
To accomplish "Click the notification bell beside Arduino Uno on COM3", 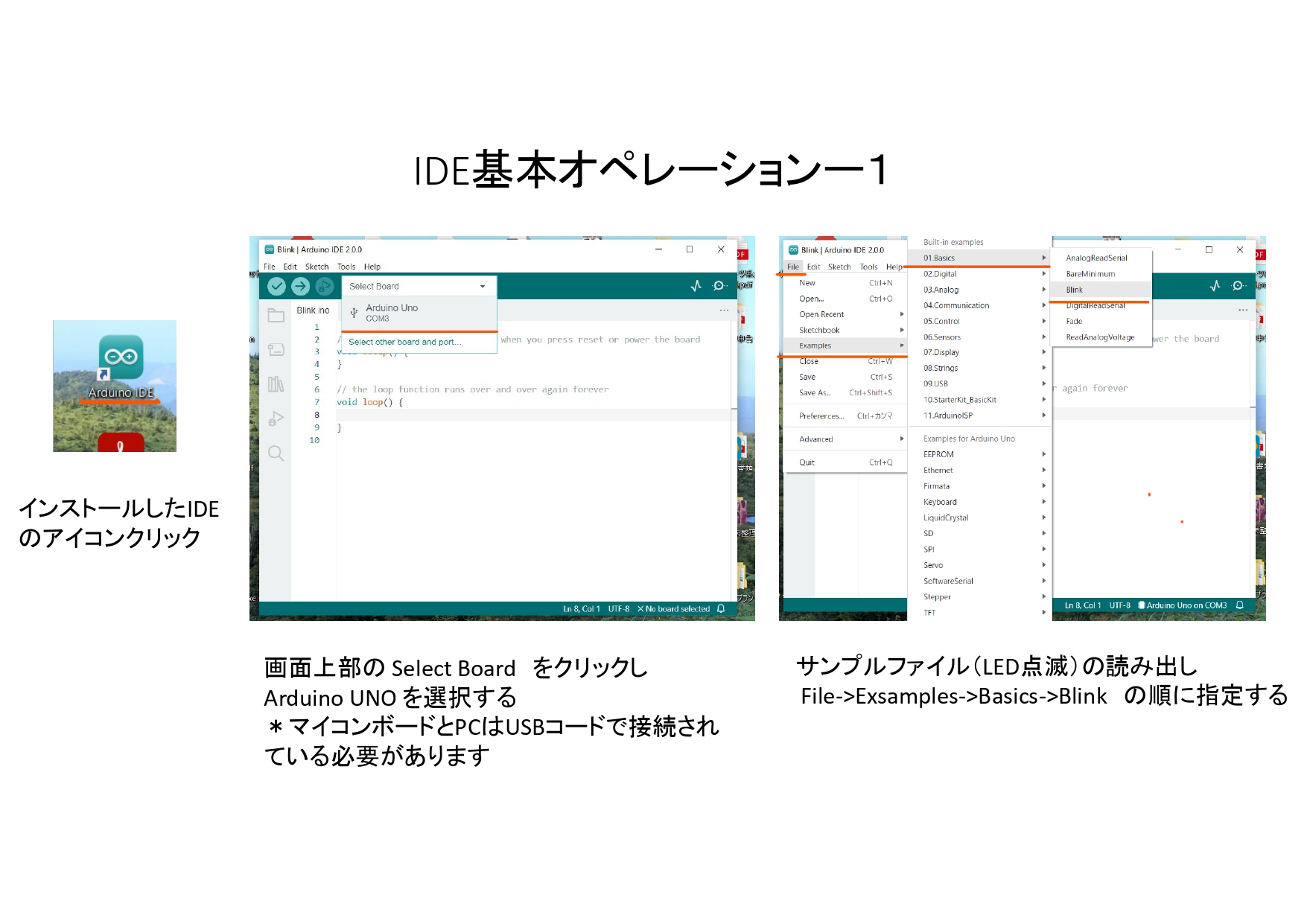I will (x=1239, y=605).
